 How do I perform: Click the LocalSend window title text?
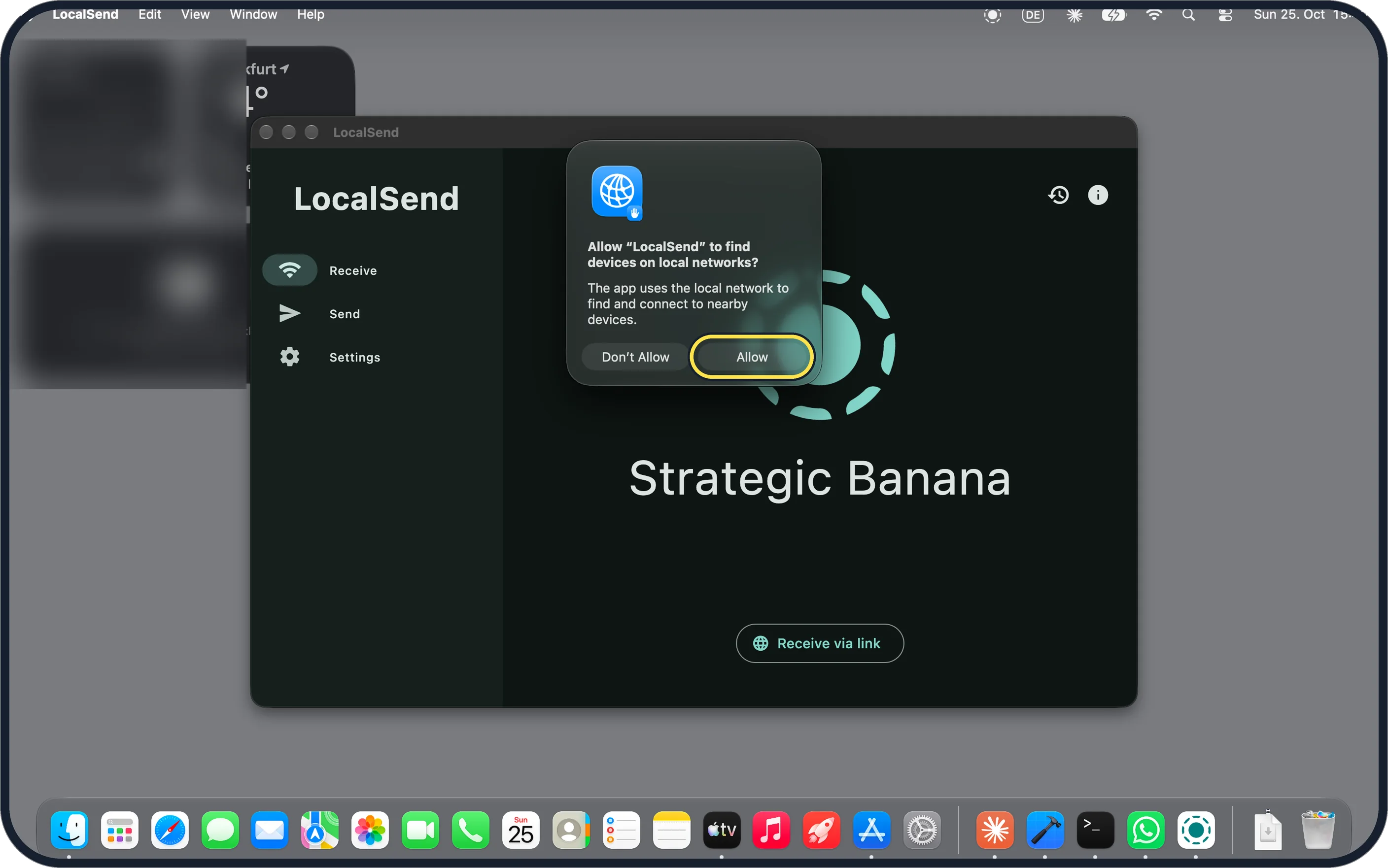(366, 132)
